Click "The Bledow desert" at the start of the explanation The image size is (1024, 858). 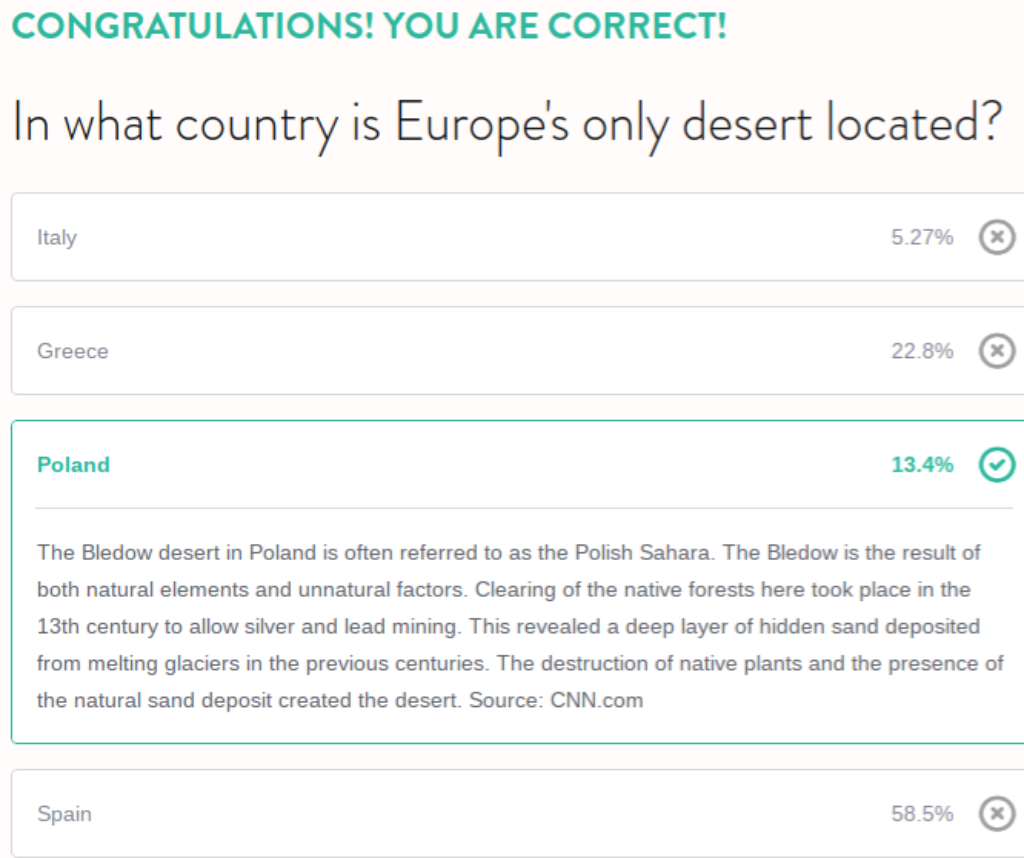click(110, 552)
